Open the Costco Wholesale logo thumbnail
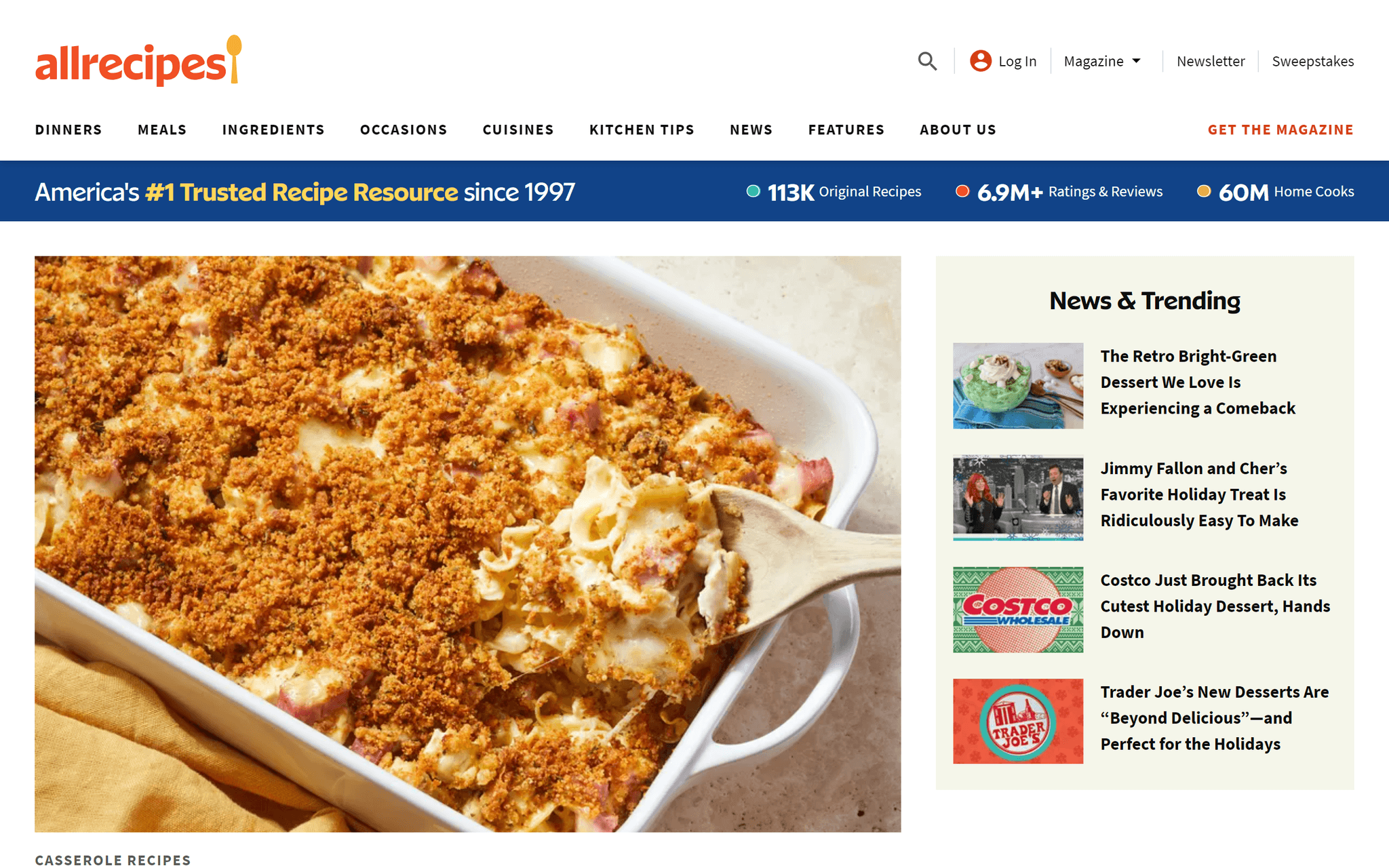Screen dimensions: 1389x868 tap(1018, 610)
